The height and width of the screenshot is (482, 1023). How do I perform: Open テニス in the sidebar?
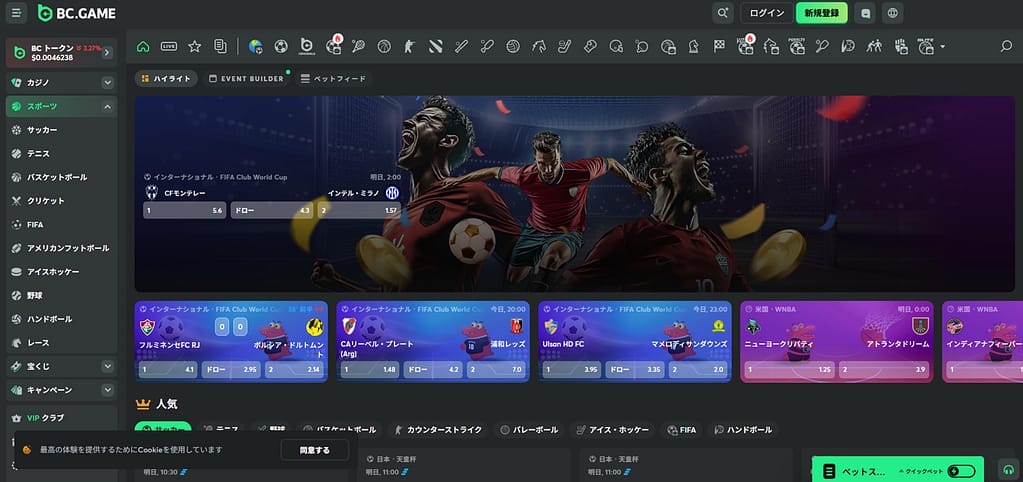(61, 153)
